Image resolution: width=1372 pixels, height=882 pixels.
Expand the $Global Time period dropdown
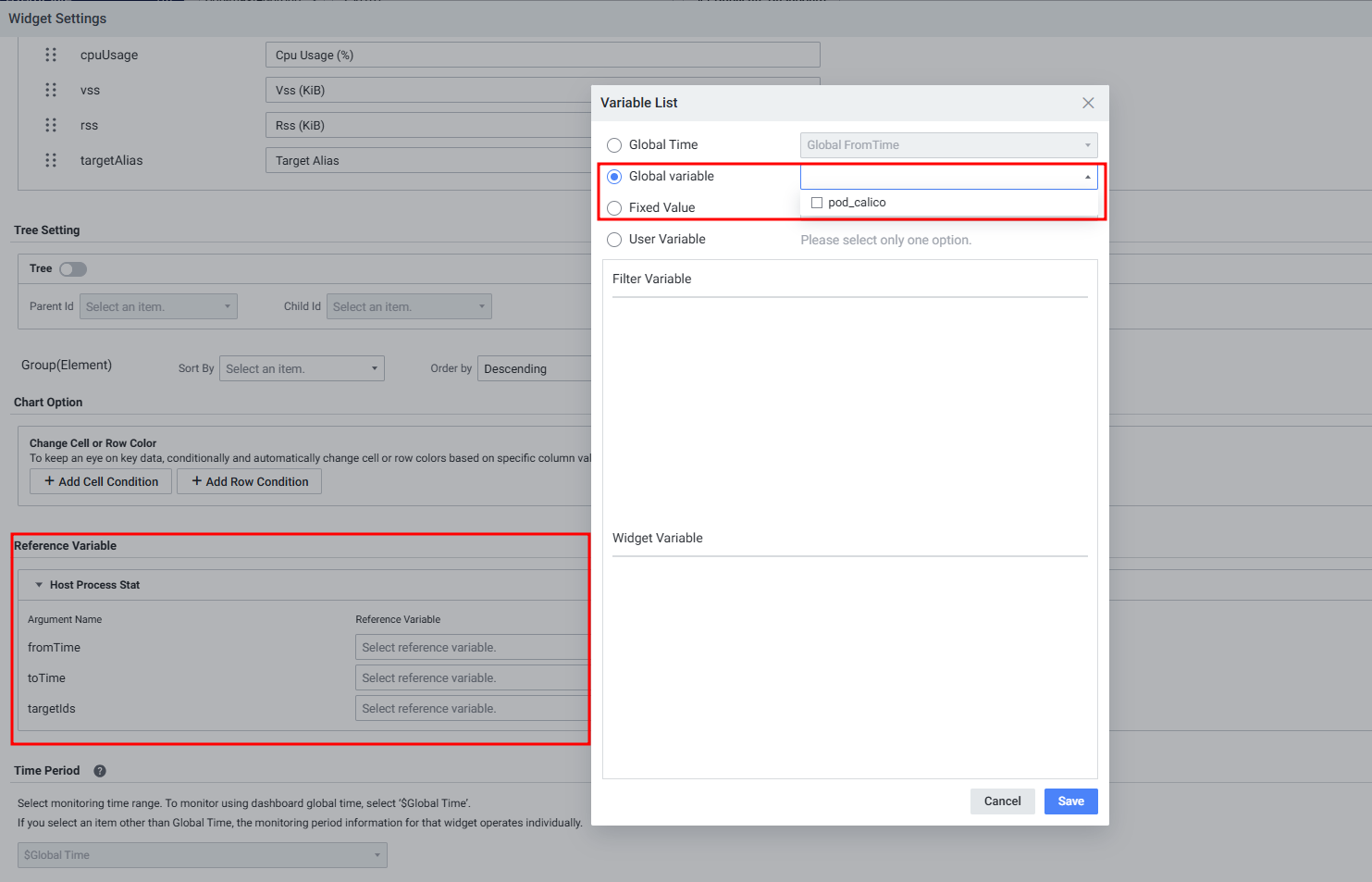(202, 855)
